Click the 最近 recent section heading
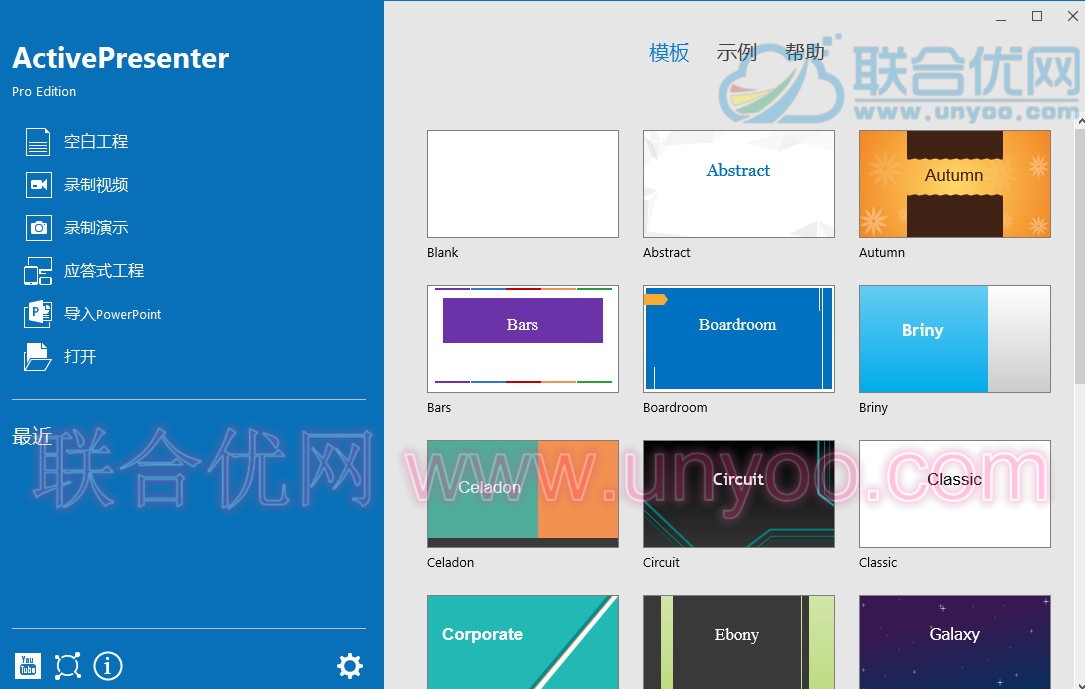This screenshot has width=1085, height=689. tap(32, 437)
